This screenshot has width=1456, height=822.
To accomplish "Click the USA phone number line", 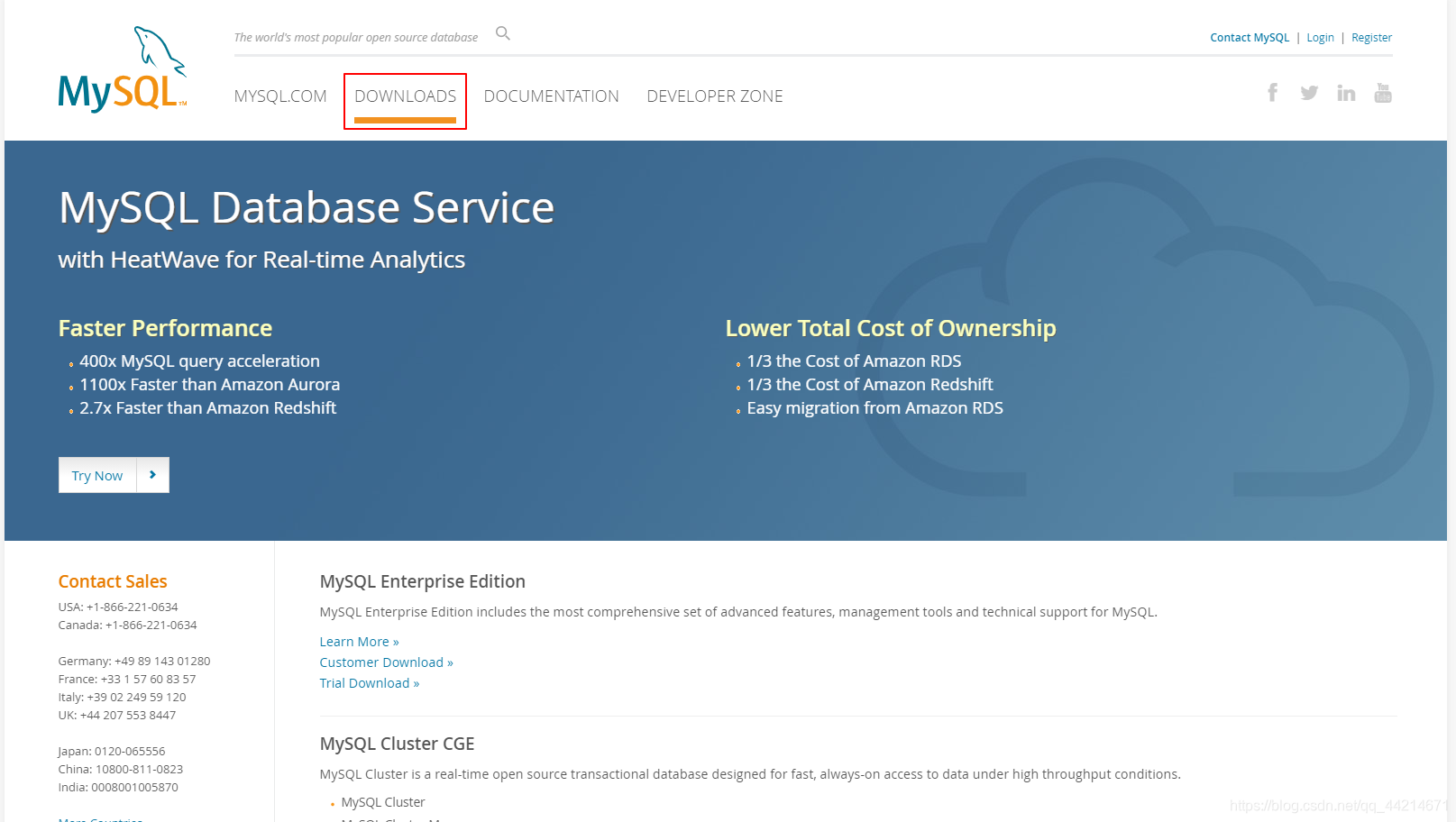I will tap(118, 607).
